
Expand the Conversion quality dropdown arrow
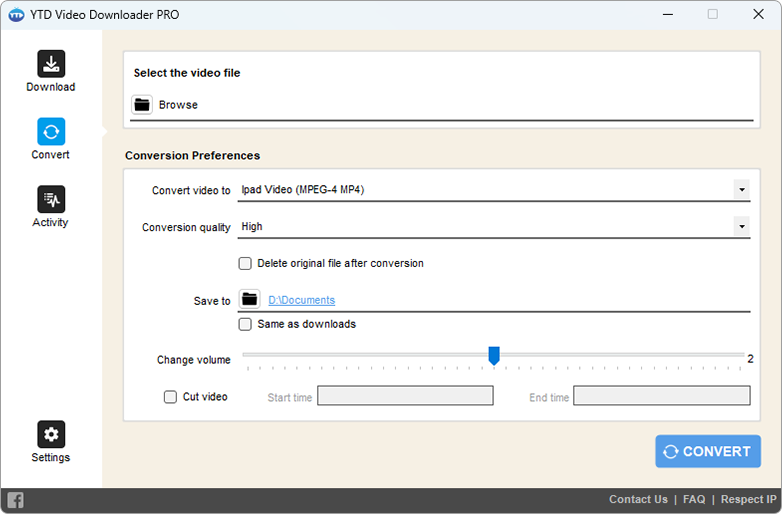tap(742, 227)
